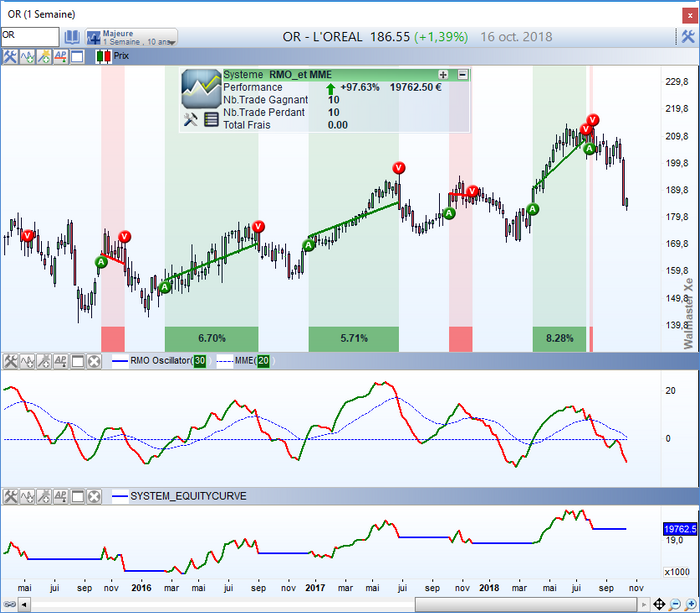Maximize the price panel window icon

(77, 57)
